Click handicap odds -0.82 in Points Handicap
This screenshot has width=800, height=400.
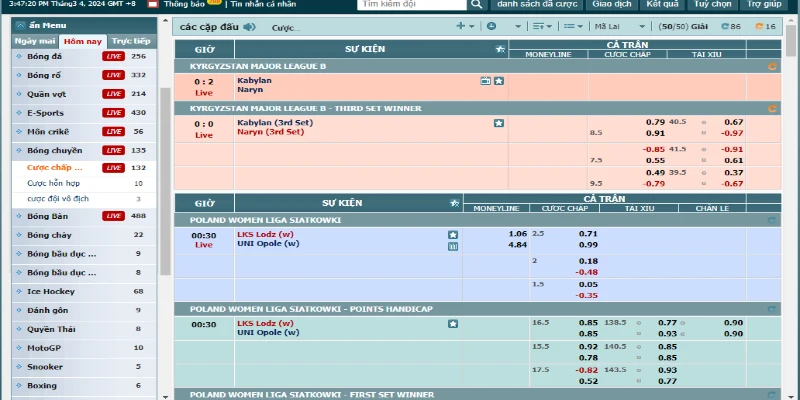click(x=587, y=370)
